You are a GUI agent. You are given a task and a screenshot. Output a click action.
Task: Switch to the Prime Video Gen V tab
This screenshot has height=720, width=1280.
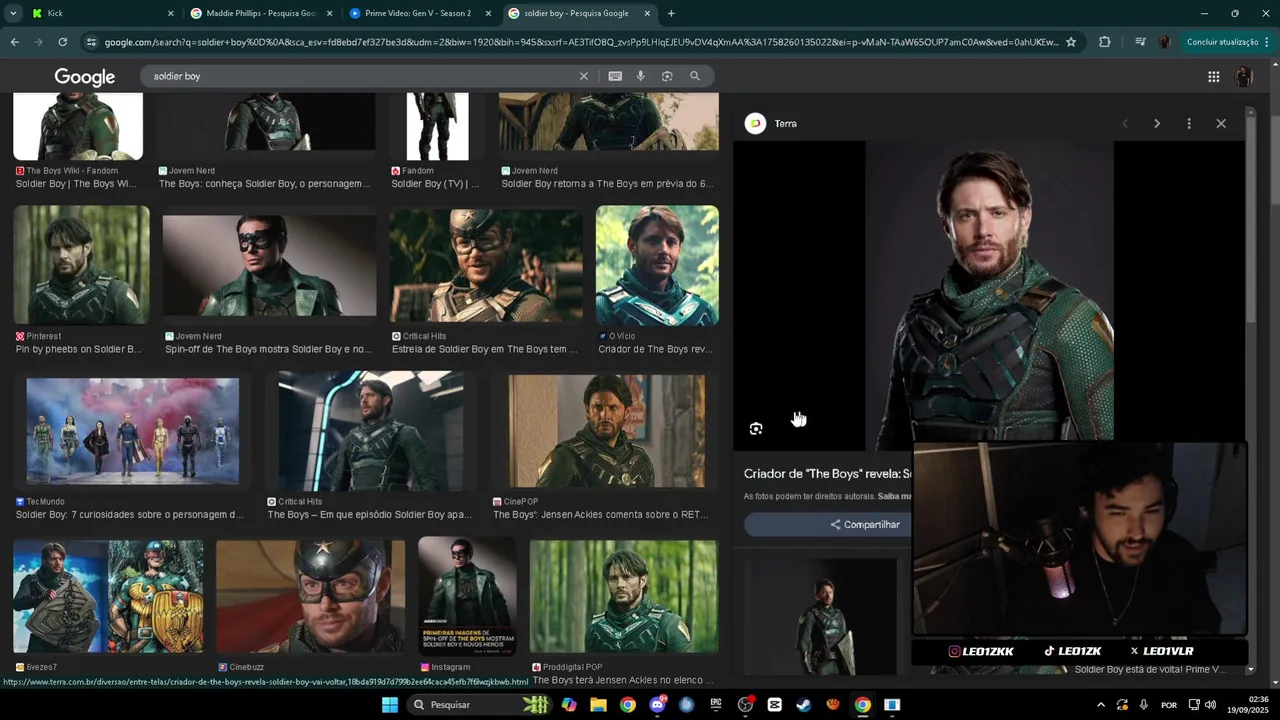tap(418, 13)
